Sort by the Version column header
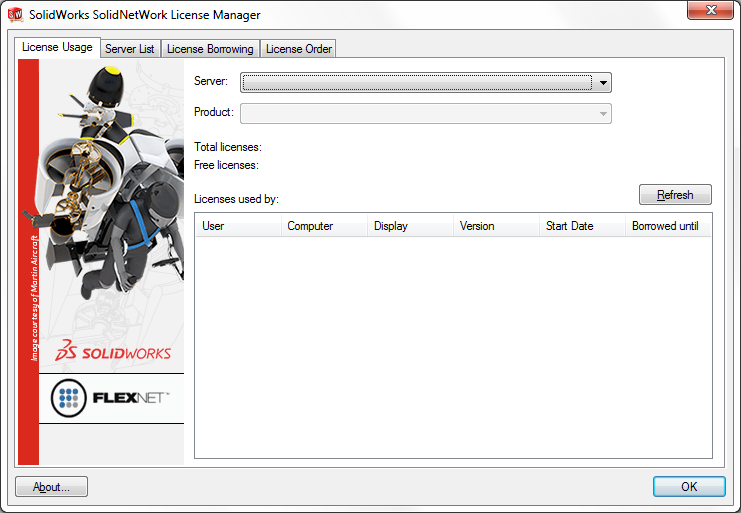Viewport: 741px width, 513px height. click(496, 226)
